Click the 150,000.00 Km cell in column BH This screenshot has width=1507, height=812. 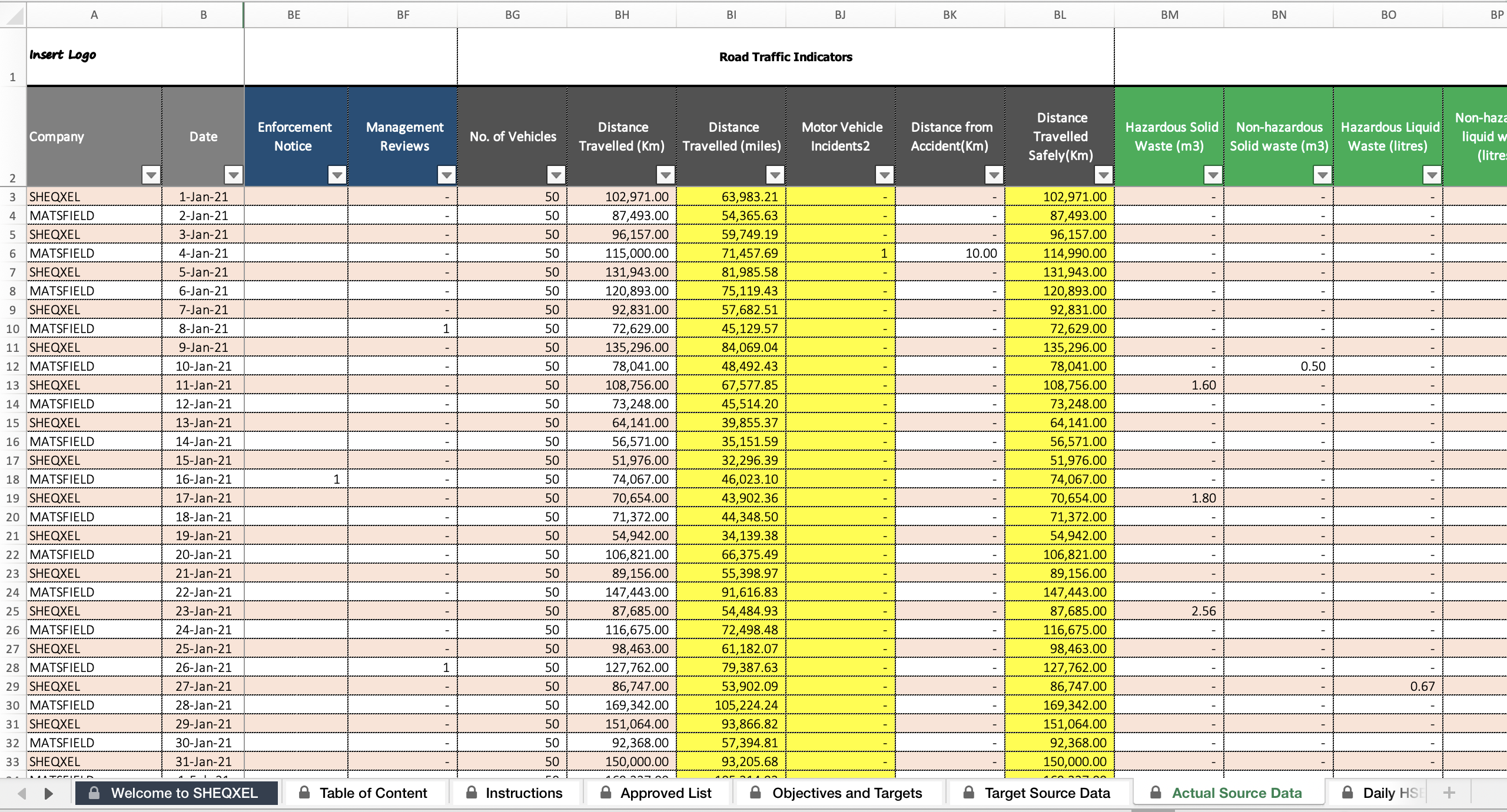point(622,761)
